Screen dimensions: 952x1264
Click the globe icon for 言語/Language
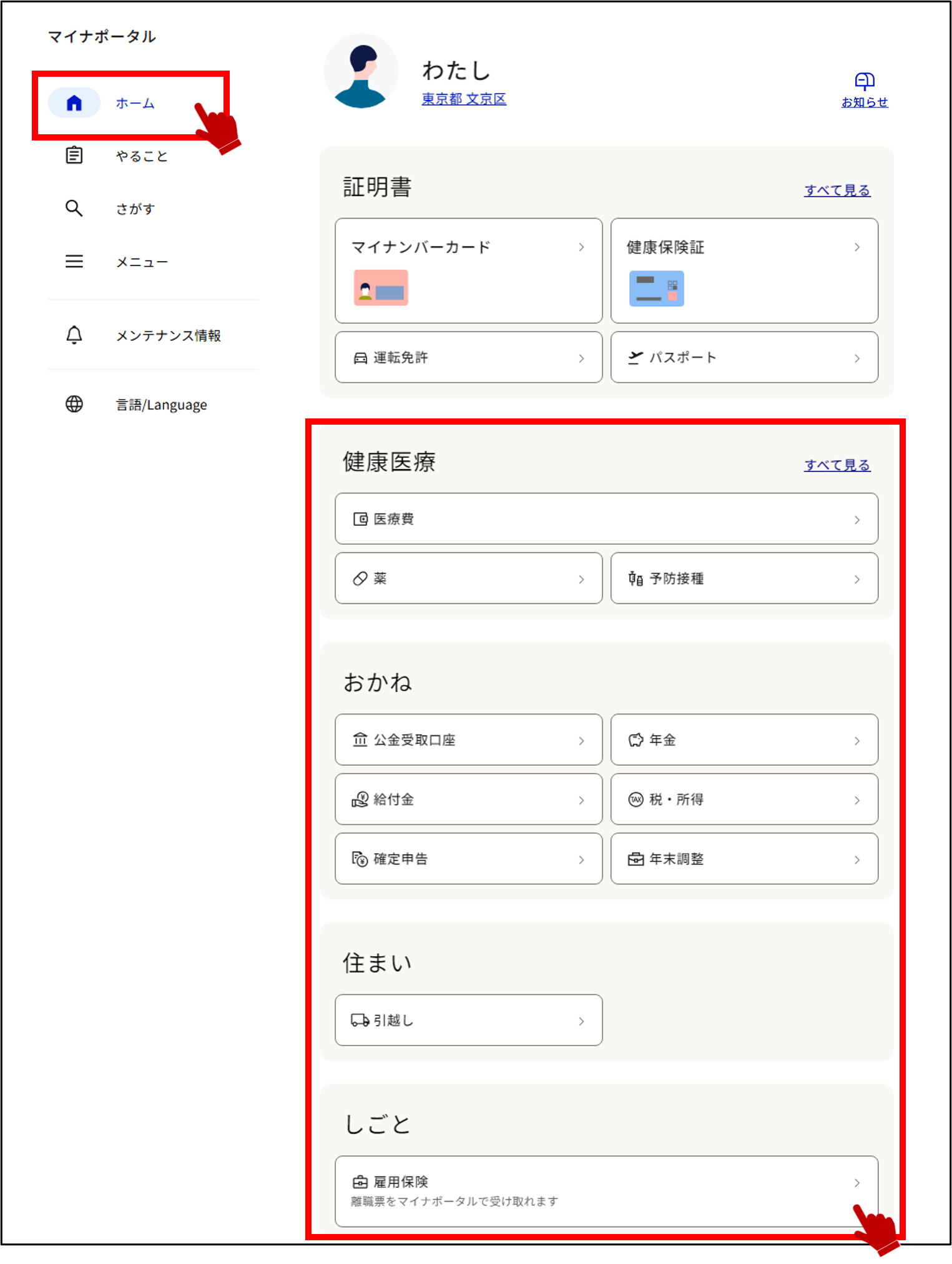[74, 404]
